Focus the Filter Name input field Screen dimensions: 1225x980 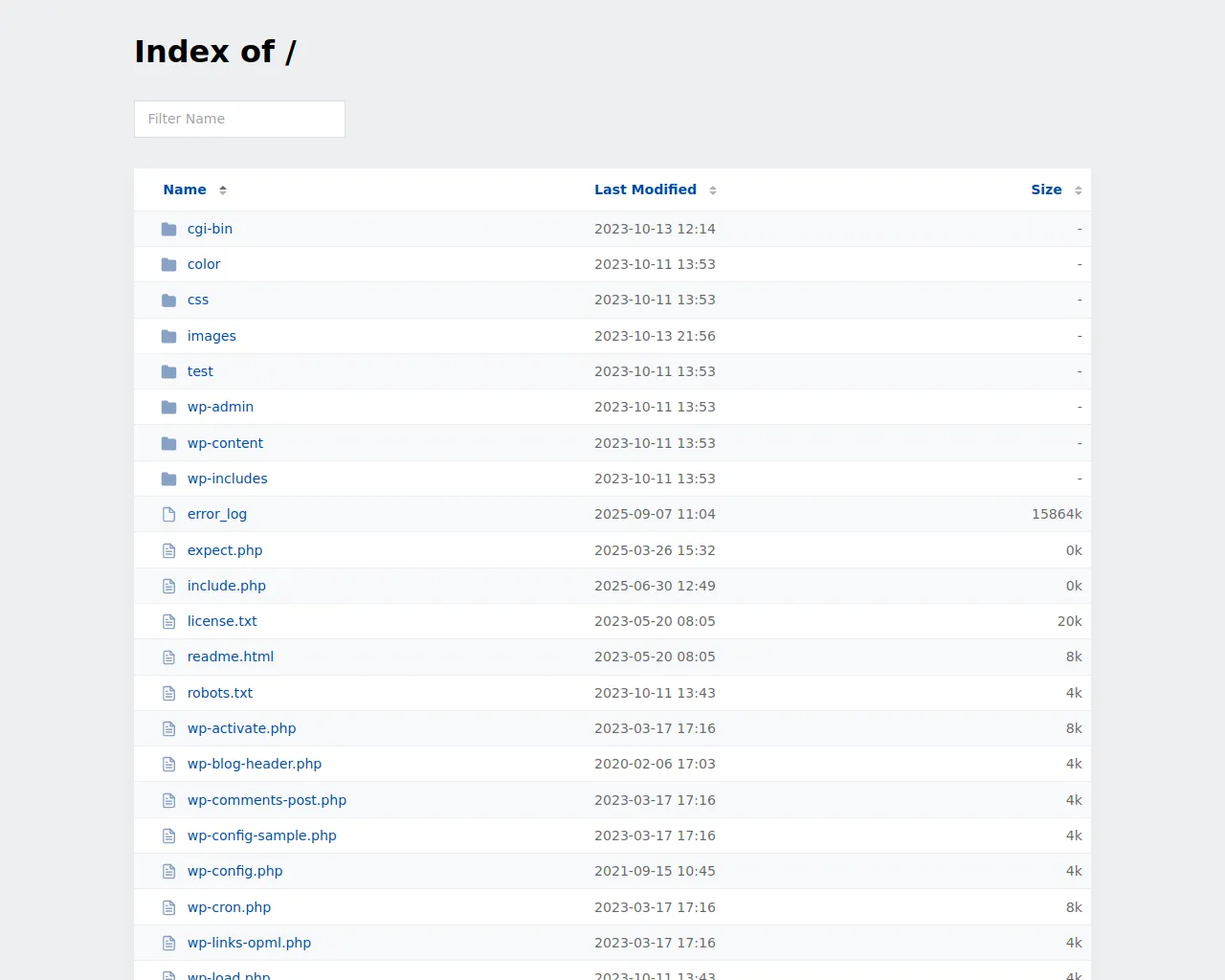point(239,119)
